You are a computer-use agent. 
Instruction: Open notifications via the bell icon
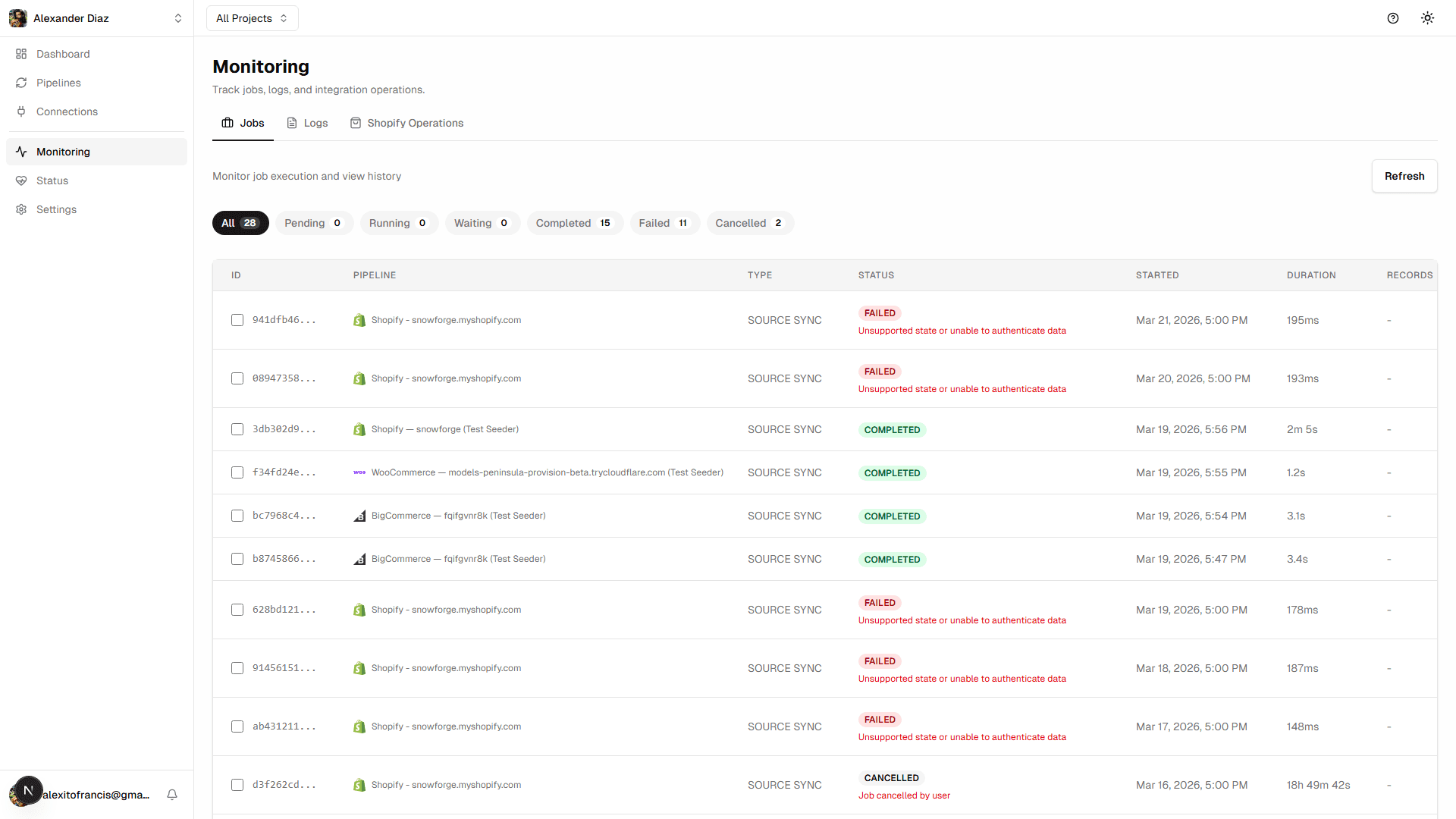[172, 794]
